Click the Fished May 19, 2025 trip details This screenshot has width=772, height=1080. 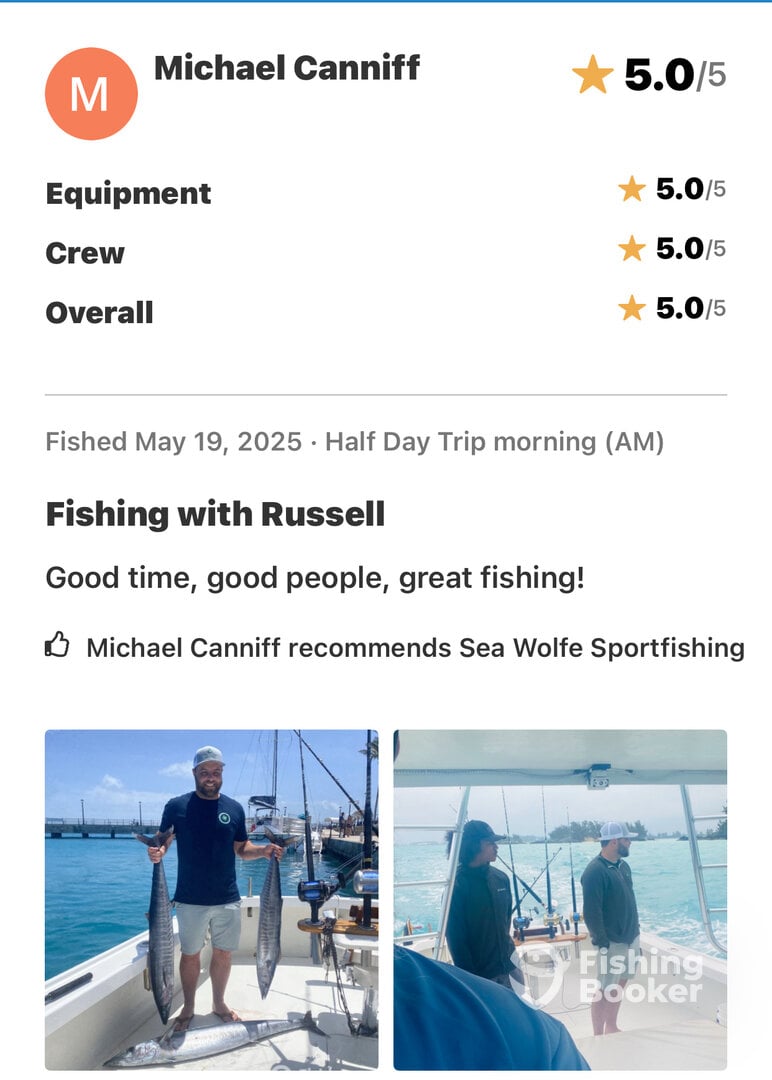[x=355, y=442]
